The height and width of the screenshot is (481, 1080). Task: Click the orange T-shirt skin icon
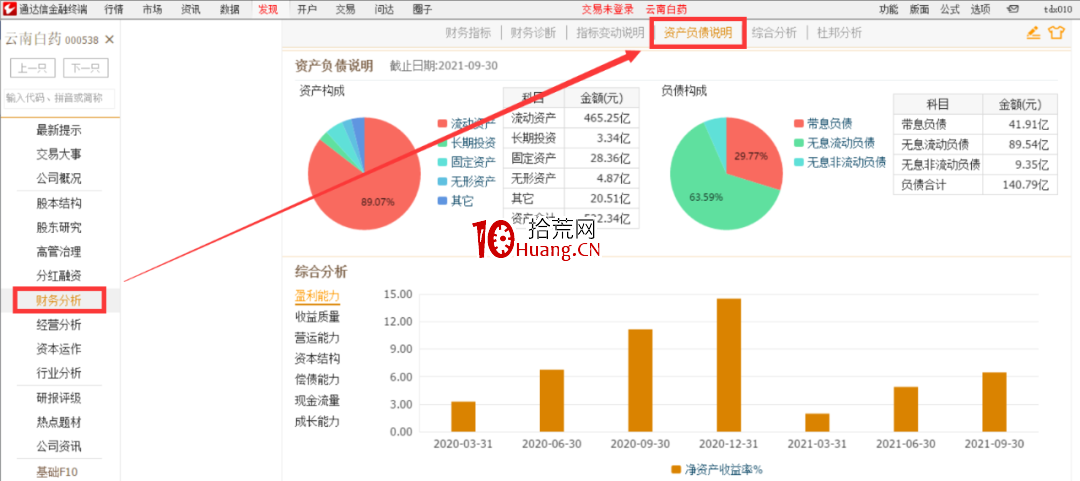point(1057,32)
